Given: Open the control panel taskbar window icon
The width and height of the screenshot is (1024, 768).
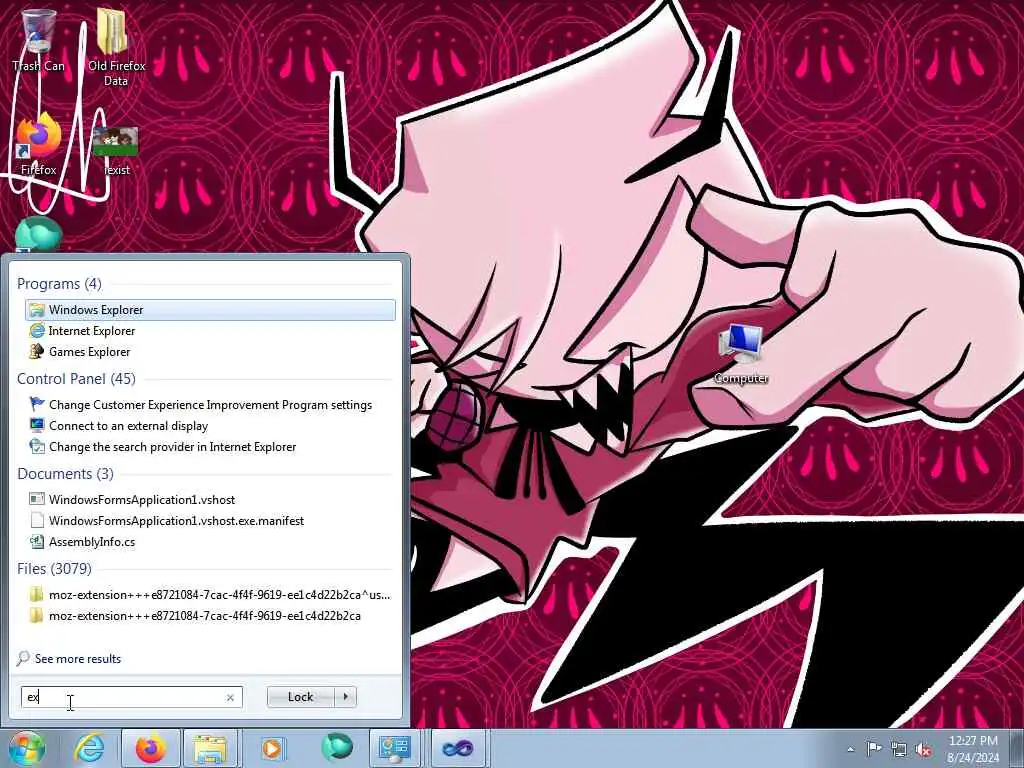Looking at the screenshot, I should pos(394,748).
